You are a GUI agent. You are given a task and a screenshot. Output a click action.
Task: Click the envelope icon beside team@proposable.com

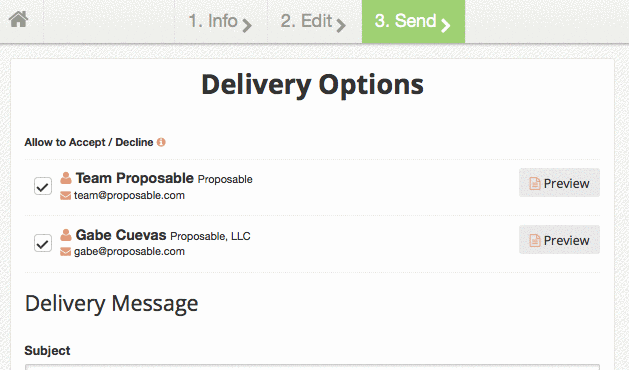click(x=65, y=195)
